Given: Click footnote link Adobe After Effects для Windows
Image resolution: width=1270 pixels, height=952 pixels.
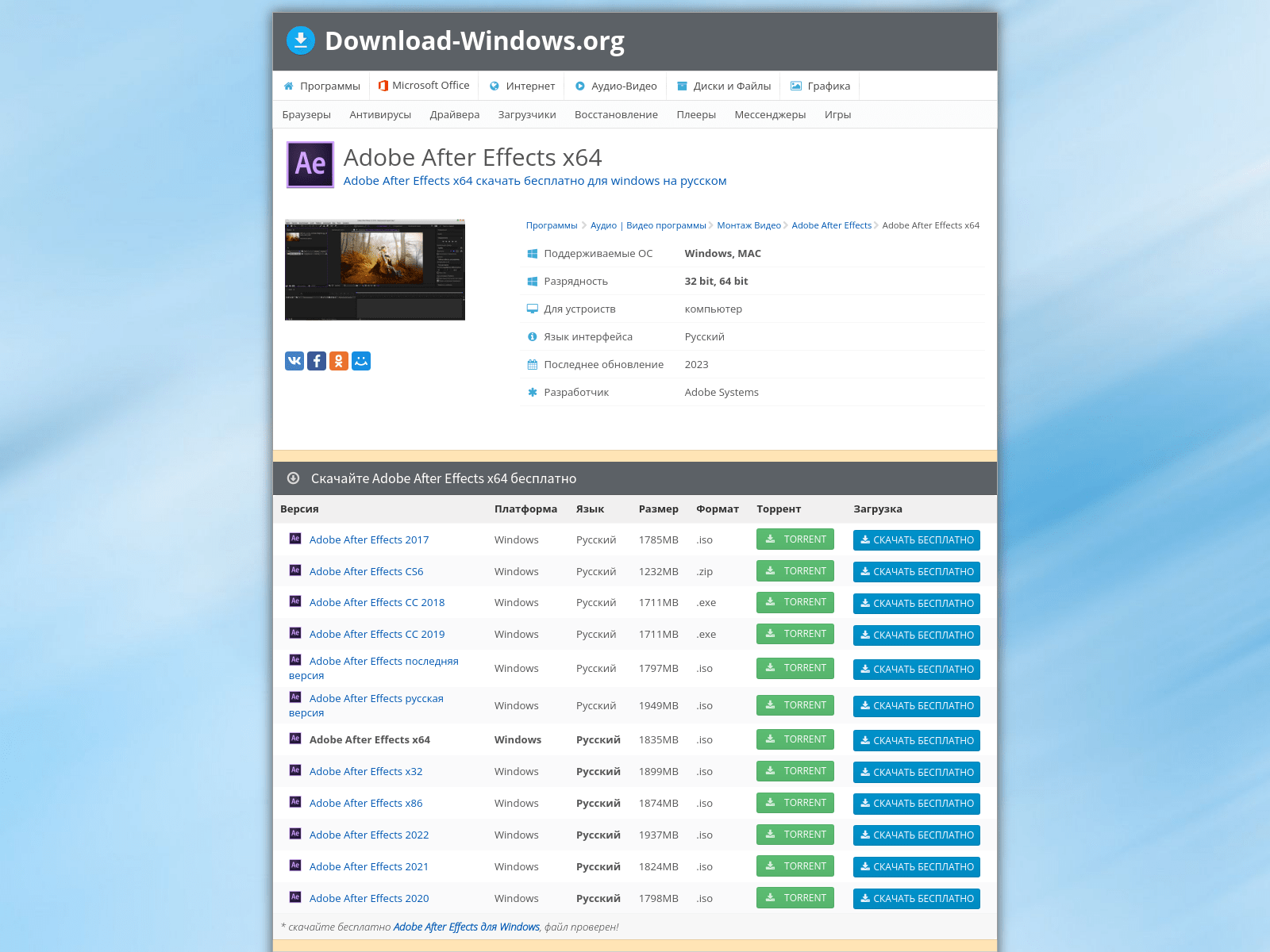Looking at the screenshot, I should pyautogui.click(x=467, y=927).
